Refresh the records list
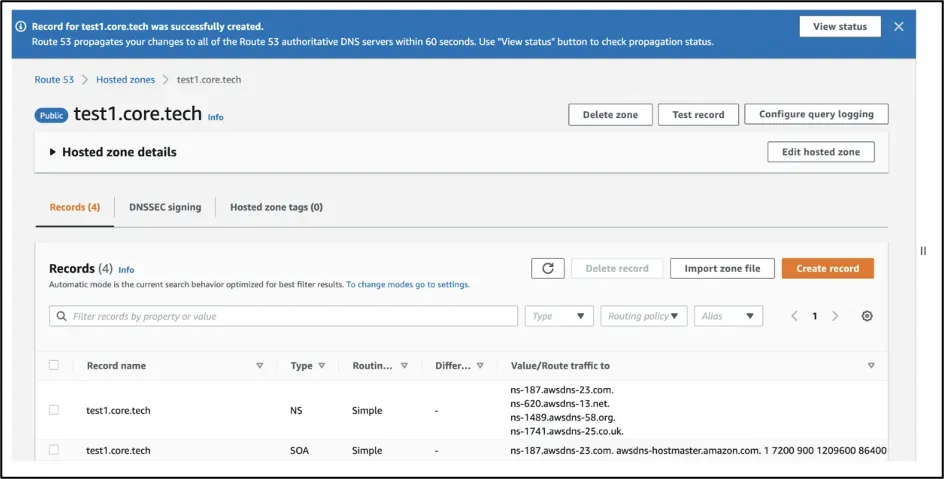This screenshot has width=945, height=479. click(547, 268)
